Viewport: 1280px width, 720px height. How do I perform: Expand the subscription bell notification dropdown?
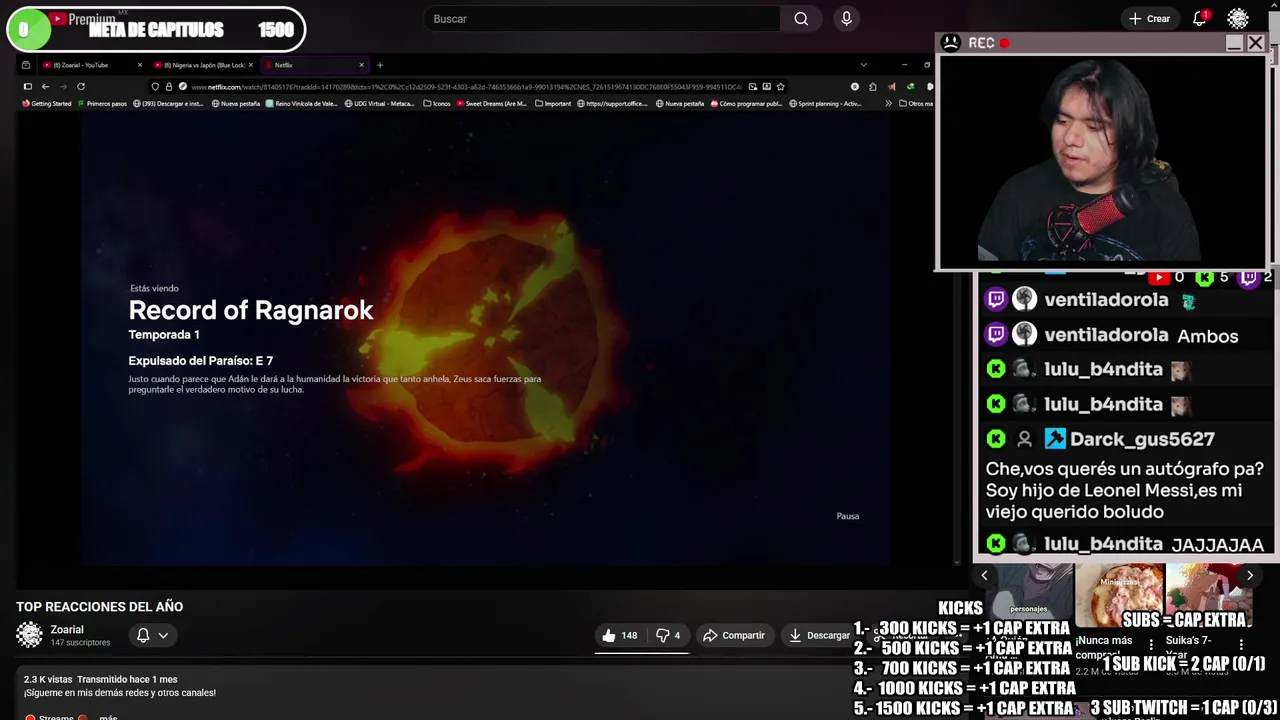coord(152,635)
